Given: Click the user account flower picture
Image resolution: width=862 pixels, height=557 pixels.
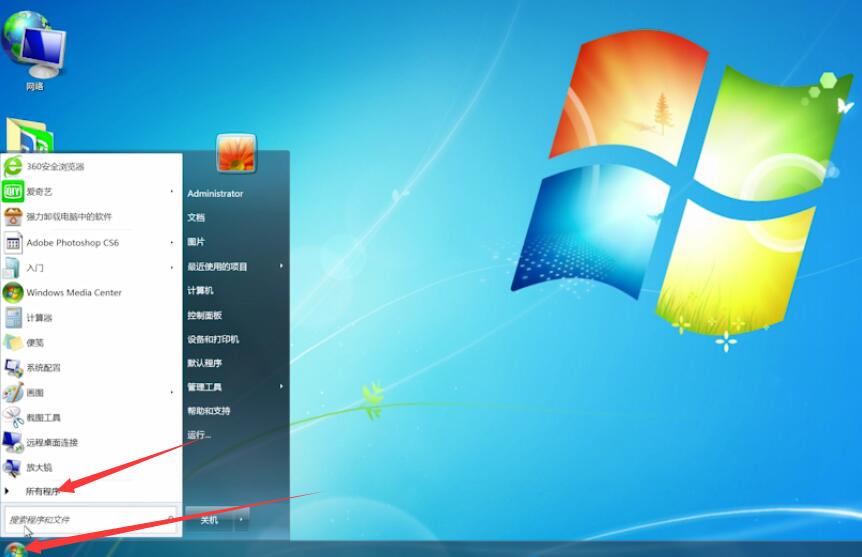Looking at the screenshot, I should [x=236, y=153].
